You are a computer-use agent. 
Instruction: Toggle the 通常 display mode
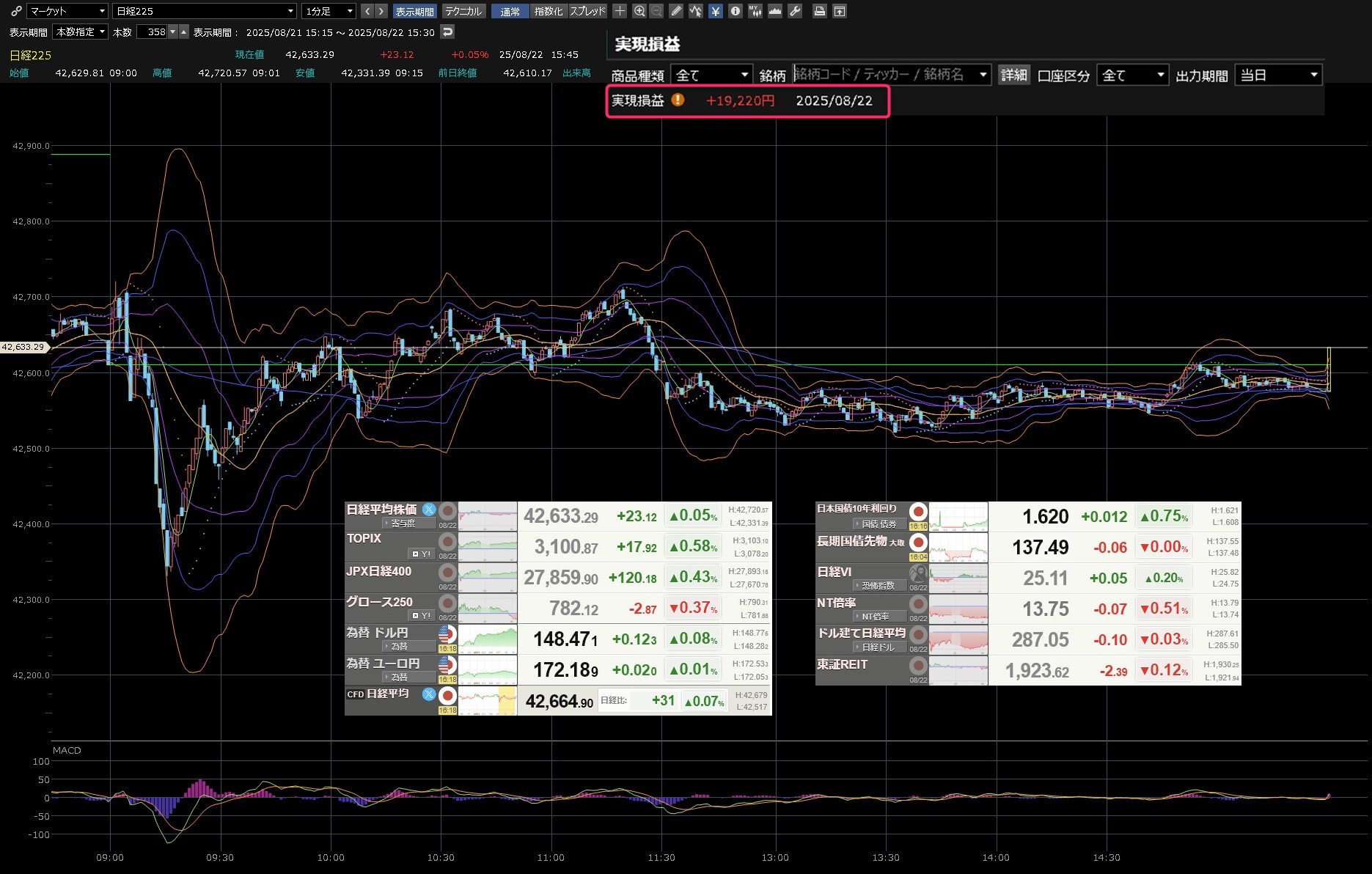[510, 11]
